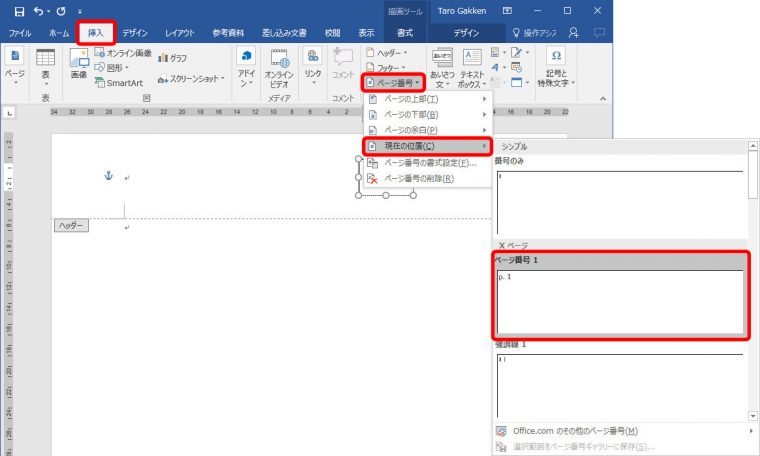
Task: Click the 操作アシスト lightbulb search
Action: click(535, 33)
